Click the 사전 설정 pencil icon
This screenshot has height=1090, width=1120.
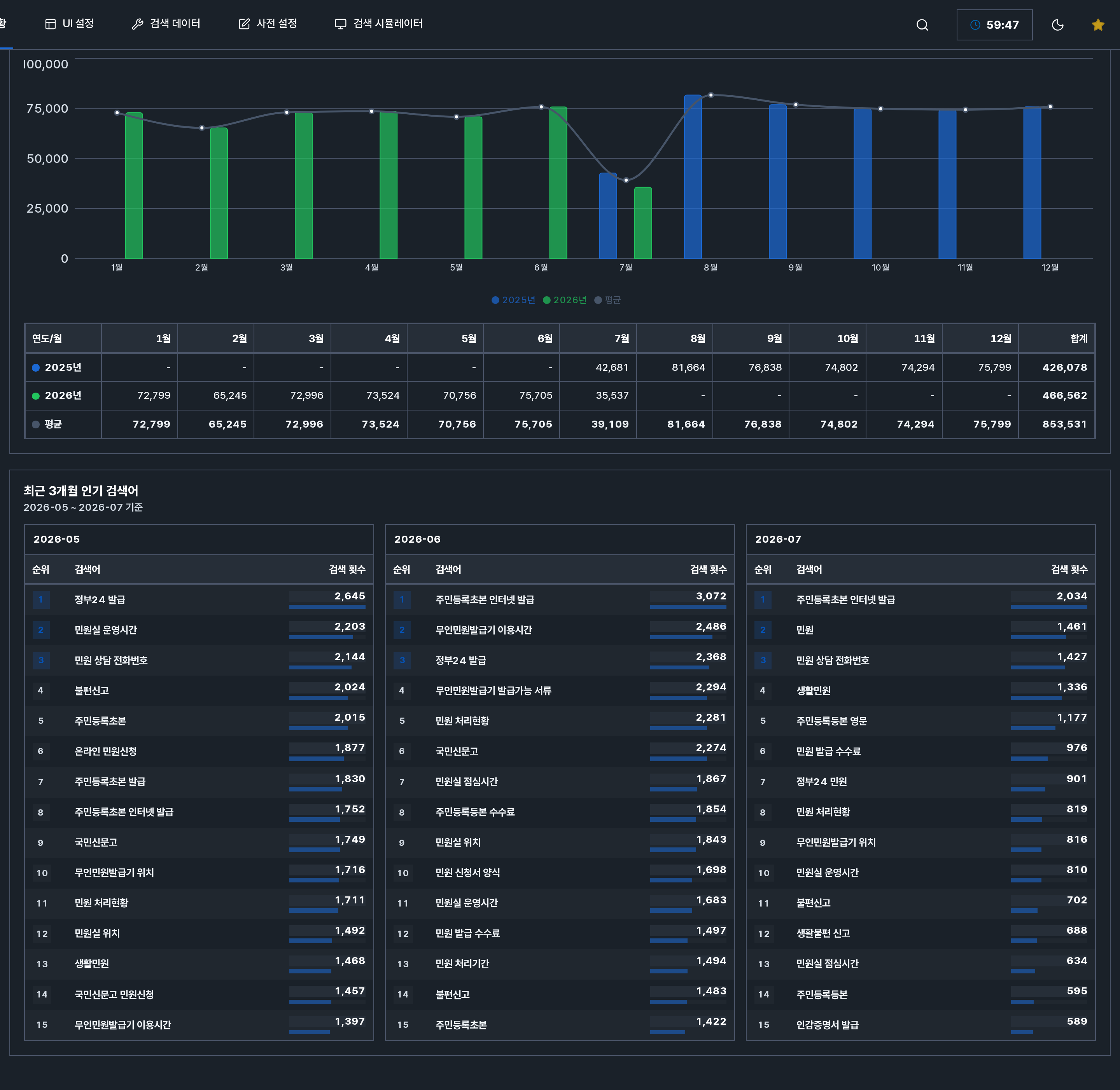[245, 23]
